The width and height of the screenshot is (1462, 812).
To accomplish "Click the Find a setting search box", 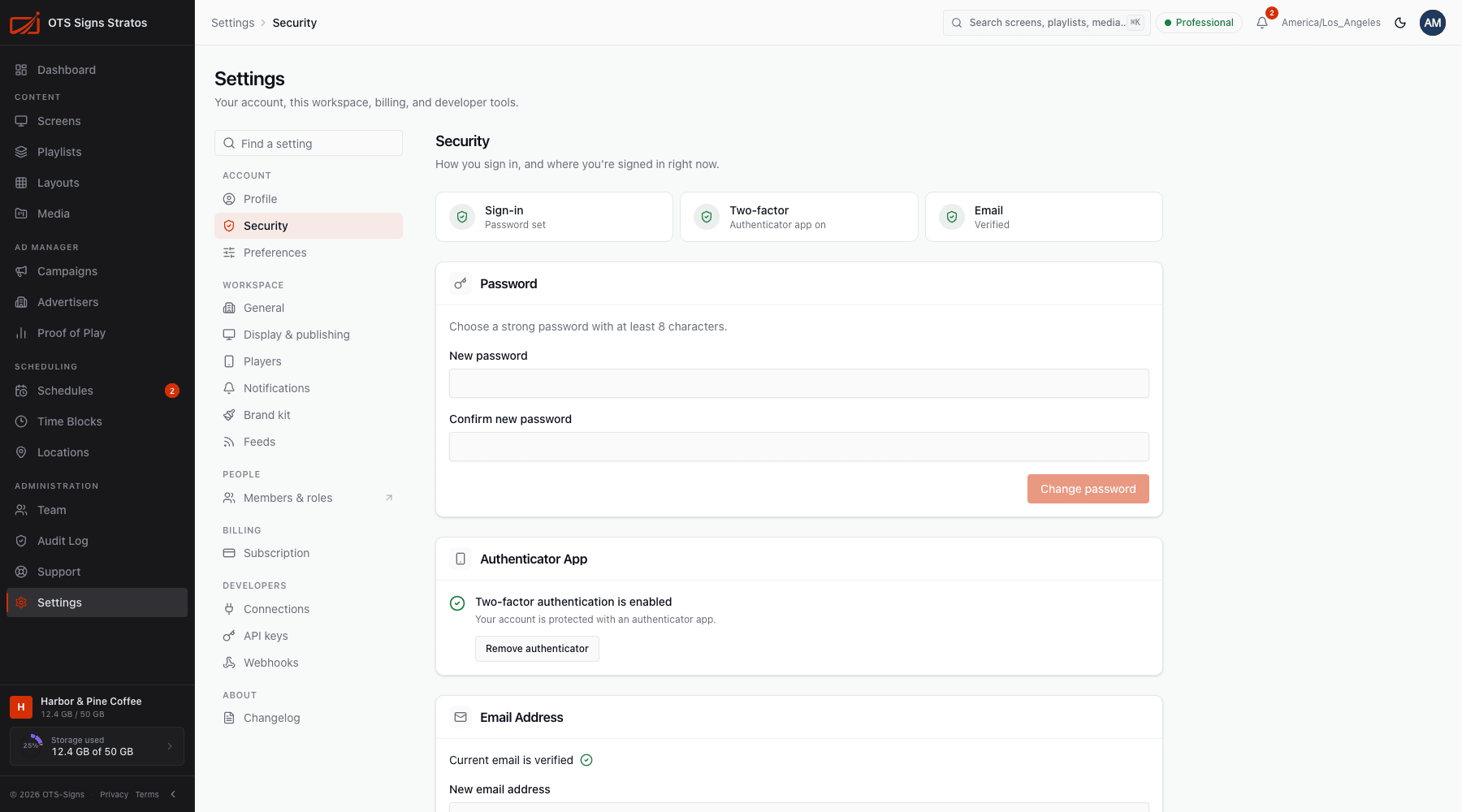I will point(309,143).
